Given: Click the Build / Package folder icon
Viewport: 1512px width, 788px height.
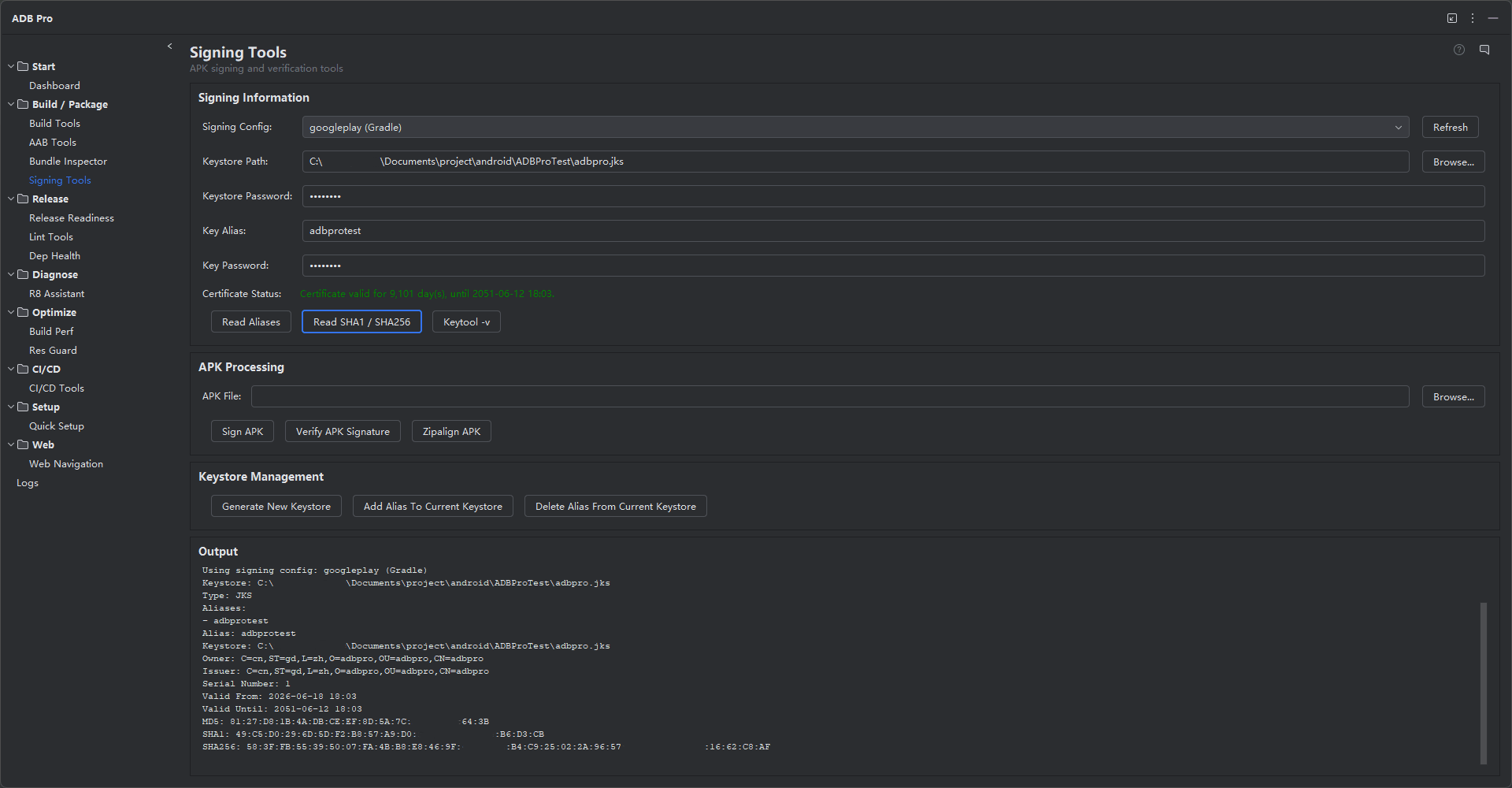Looking at the screenshot, I should 23,104.
